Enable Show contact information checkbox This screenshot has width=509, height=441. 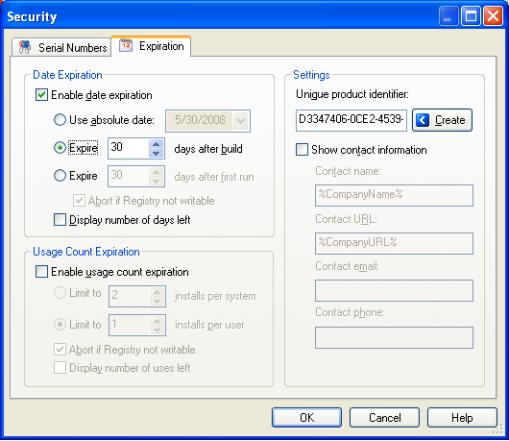pos(302,149)
